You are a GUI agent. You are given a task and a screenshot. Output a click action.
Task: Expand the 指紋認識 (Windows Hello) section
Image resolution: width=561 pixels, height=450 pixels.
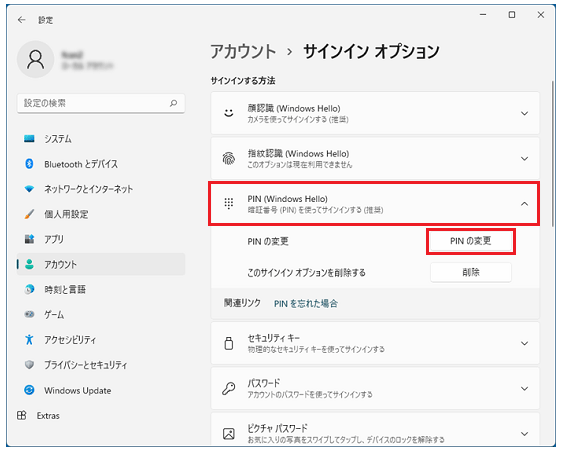375,158
